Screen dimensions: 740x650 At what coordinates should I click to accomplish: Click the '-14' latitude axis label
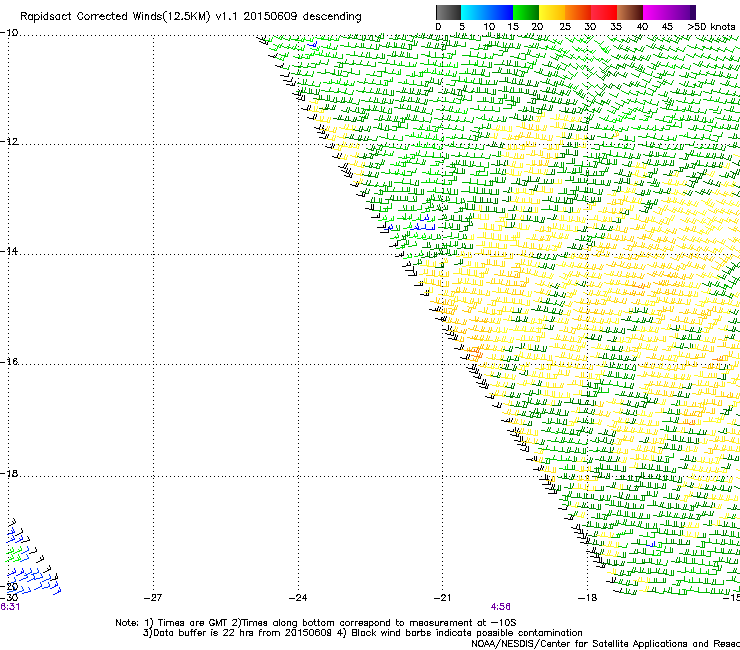(x=9, y=251)
